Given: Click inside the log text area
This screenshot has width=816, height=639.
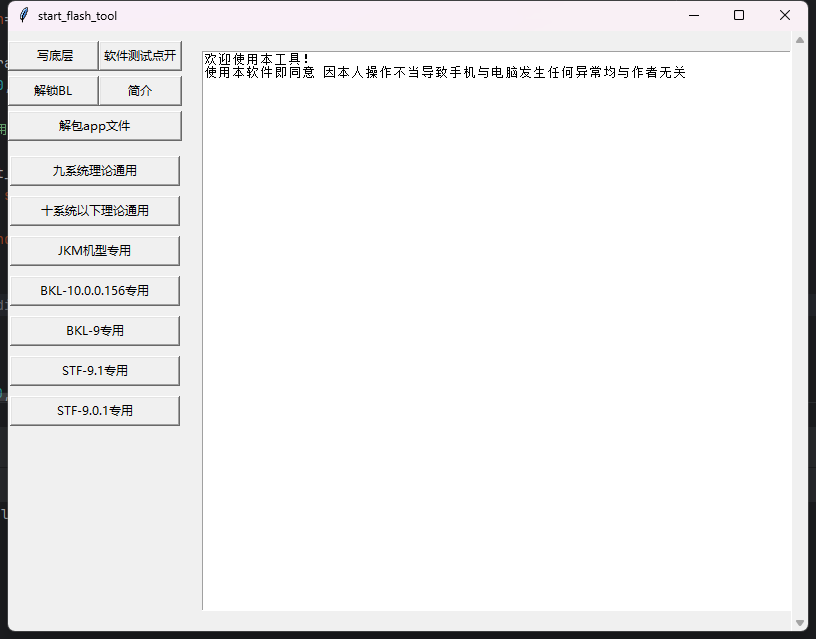Looking at the screenshot, I should (496, 331).
